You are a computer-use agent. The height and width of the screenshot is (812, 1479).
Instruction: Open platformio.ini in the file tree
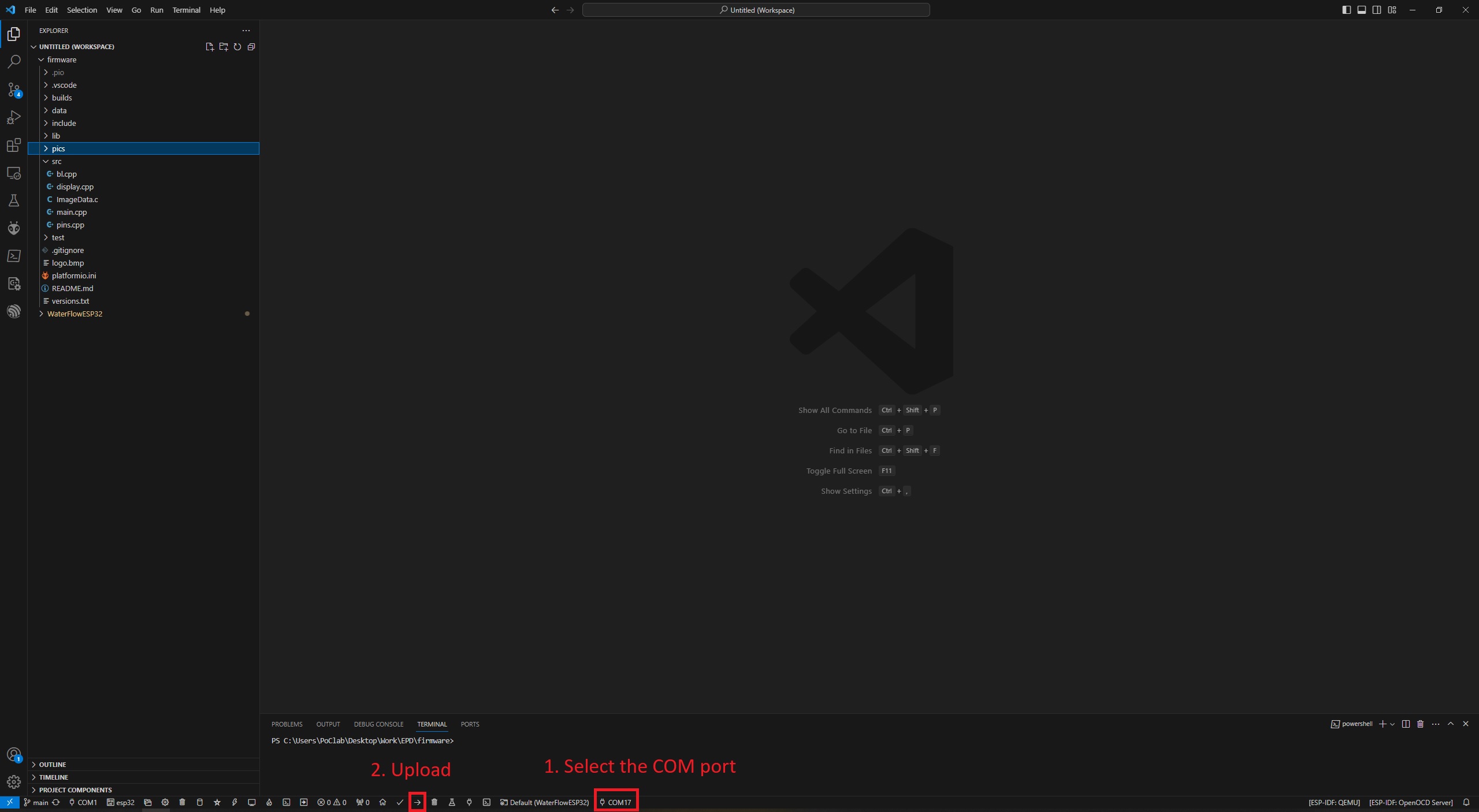pos(143,275)
